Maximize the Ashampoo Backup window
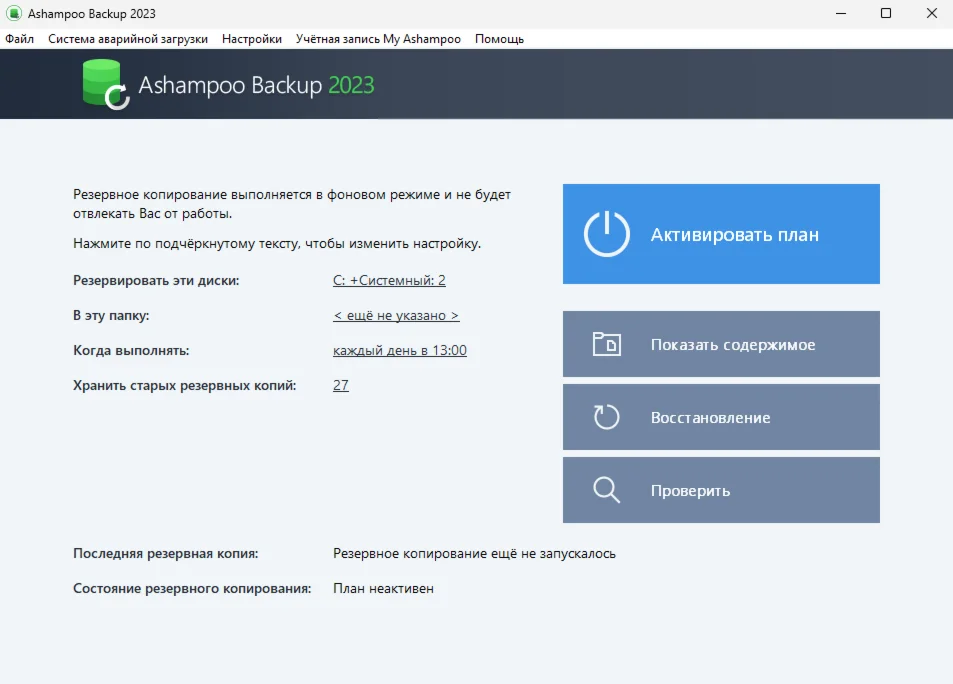Viewport: 953px width, 684px height. click(x=885, y=14)
